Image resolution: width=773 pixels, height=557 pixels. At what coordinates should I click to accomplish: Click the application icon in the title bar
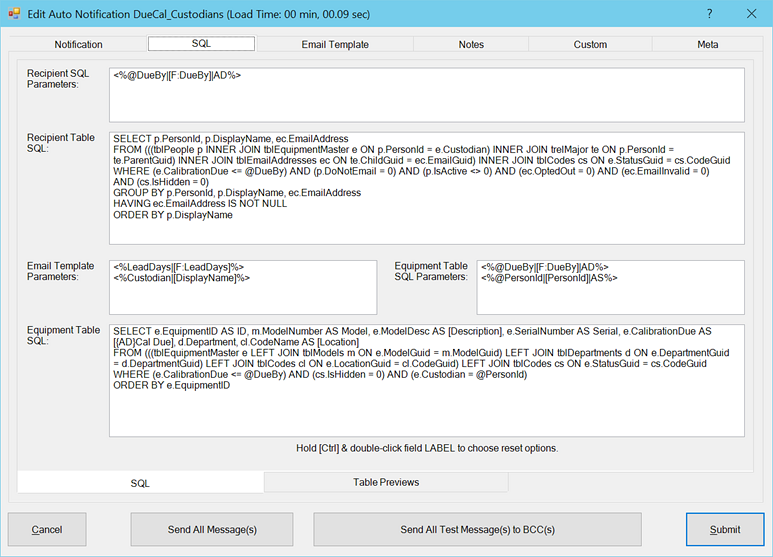coord(14,13)
